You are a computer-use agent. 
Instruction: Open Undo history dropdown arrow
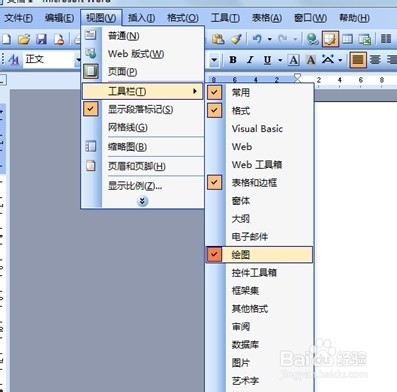click(269, 39)
